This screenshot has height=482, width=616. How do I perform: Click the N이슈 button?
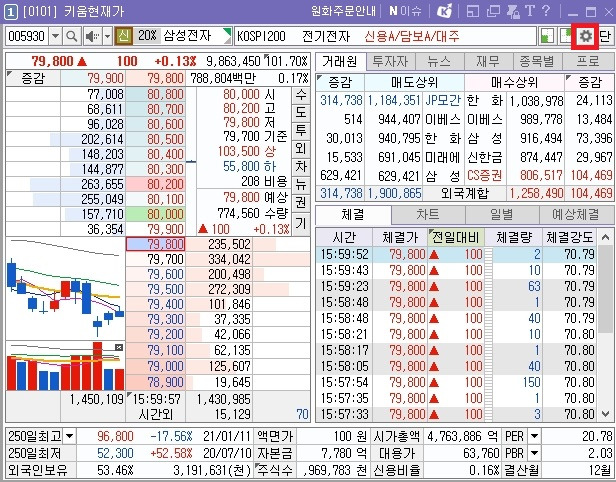pos(405,11)
